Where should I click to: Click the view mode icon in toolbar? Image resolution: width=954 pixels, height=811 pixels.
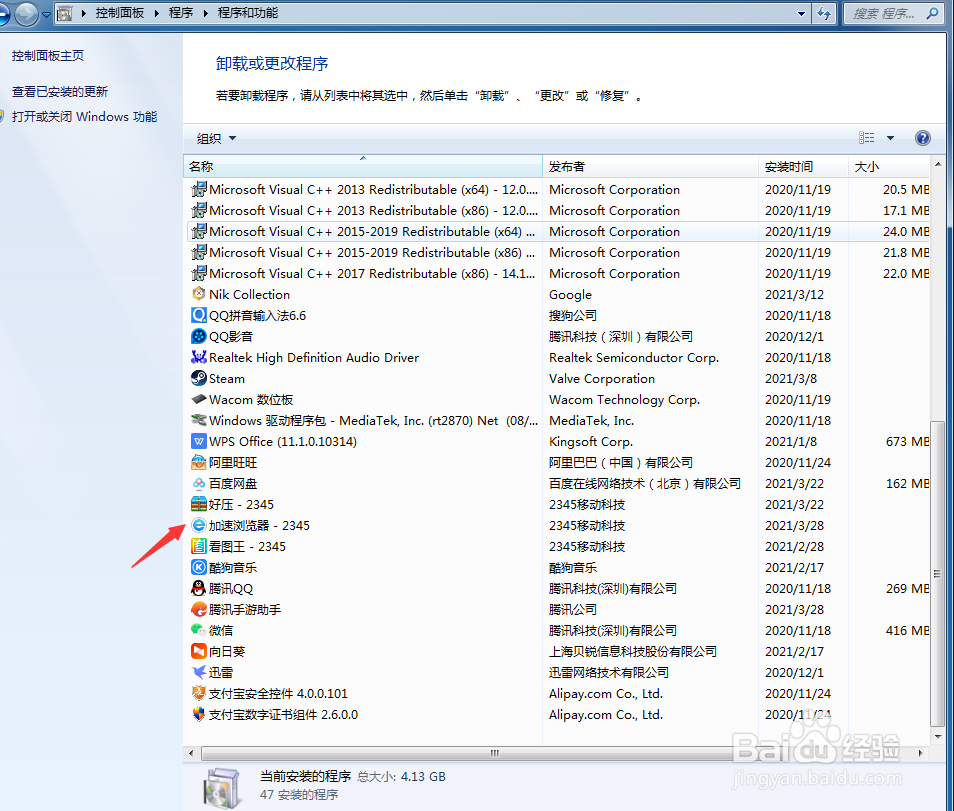pos(866,138)
